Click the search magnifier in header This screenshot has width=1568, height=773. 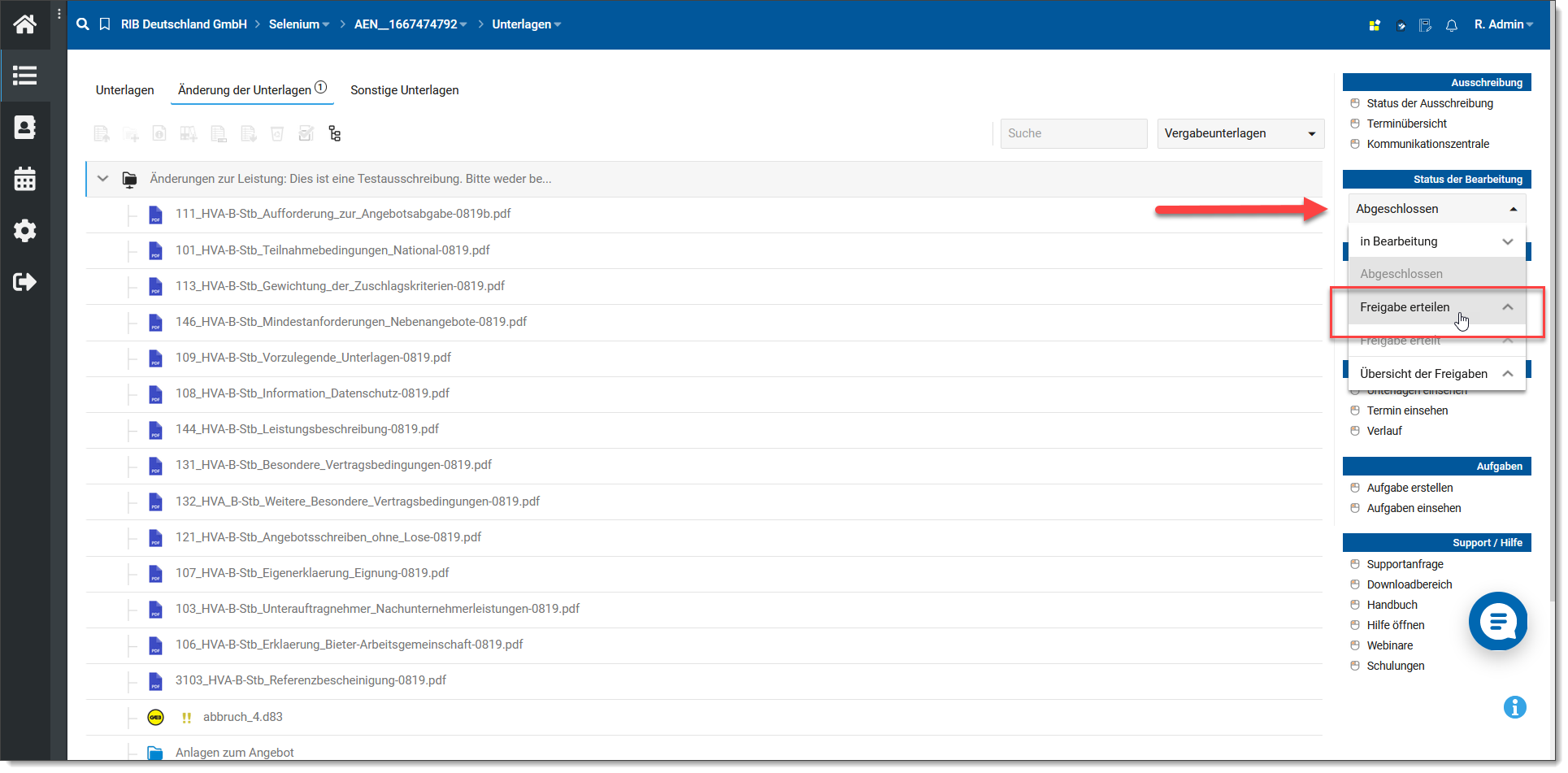click(82, 24)
